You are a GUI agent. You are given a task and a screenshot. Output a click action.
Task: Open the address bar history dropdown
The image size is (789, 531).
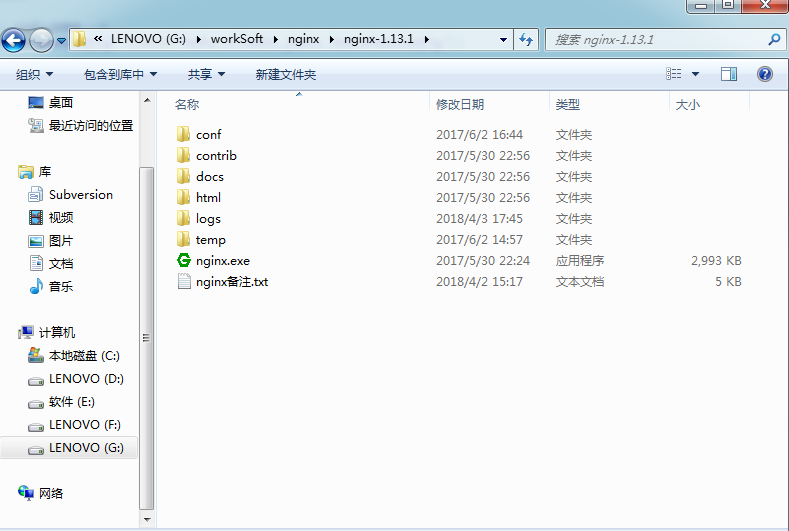(x=503, y=39)
